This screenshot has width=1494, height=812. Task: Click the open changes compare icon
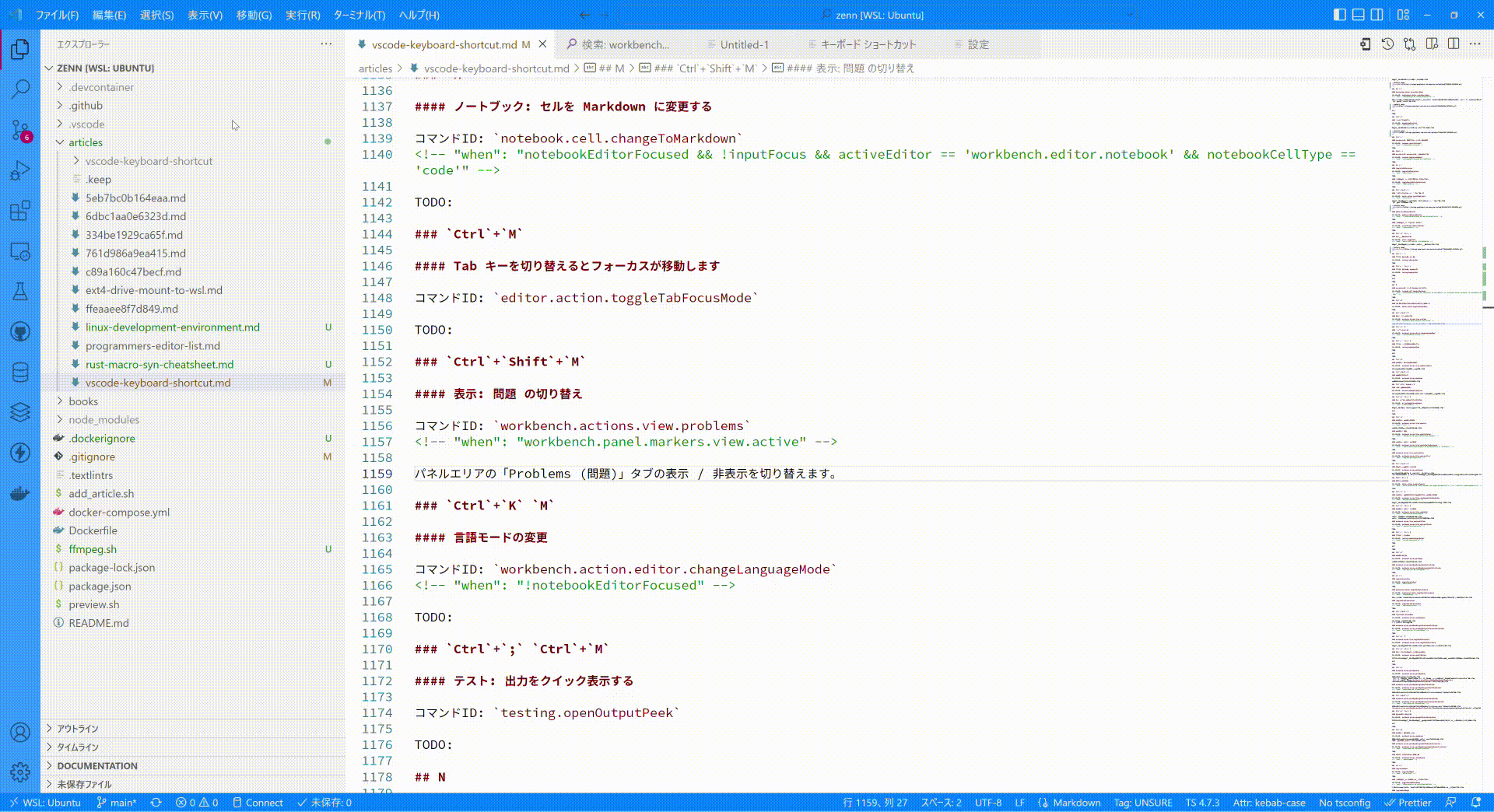click(1409, 44)
